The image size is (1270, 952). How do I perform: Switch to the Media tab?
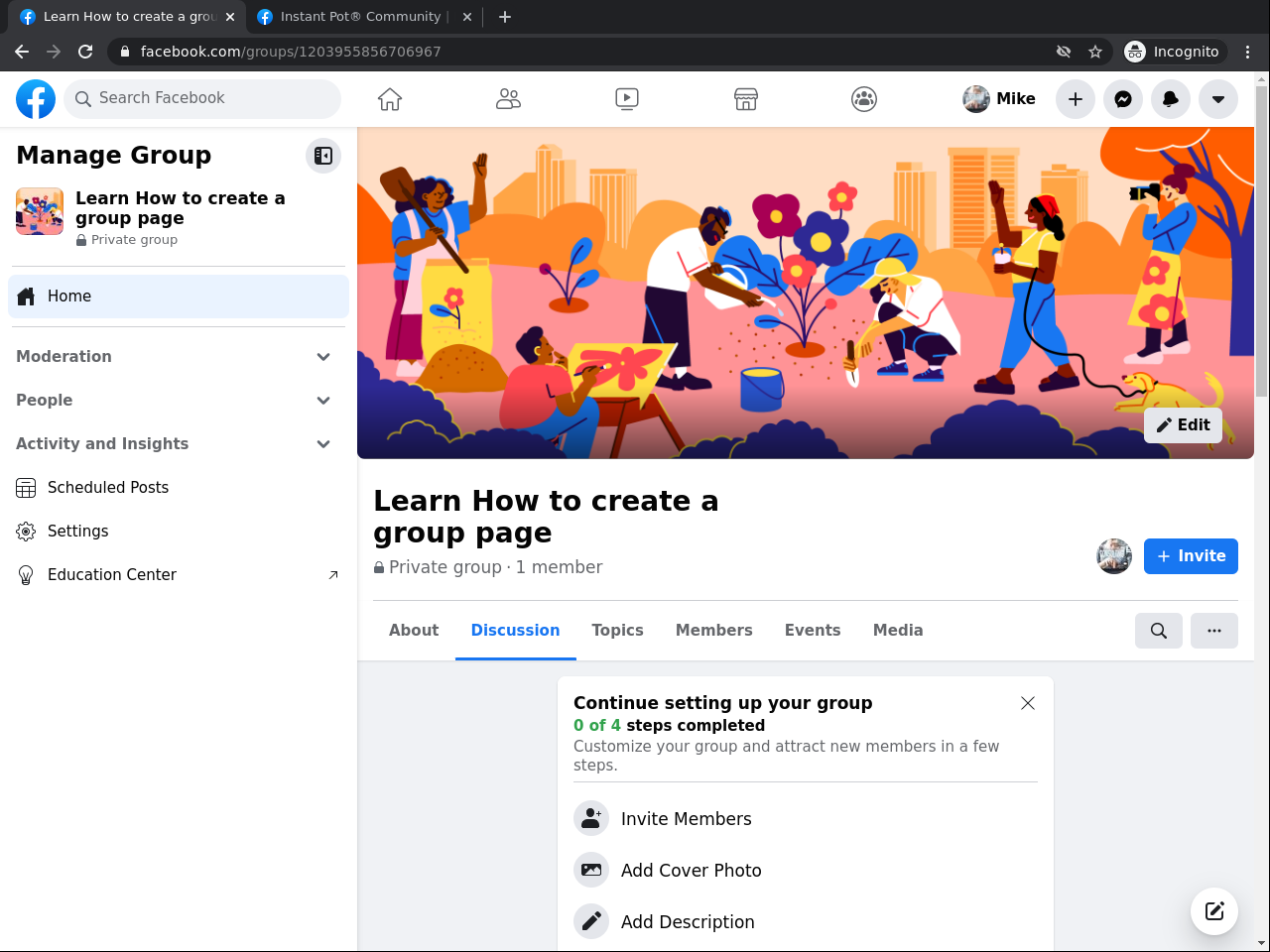point(898,631)
